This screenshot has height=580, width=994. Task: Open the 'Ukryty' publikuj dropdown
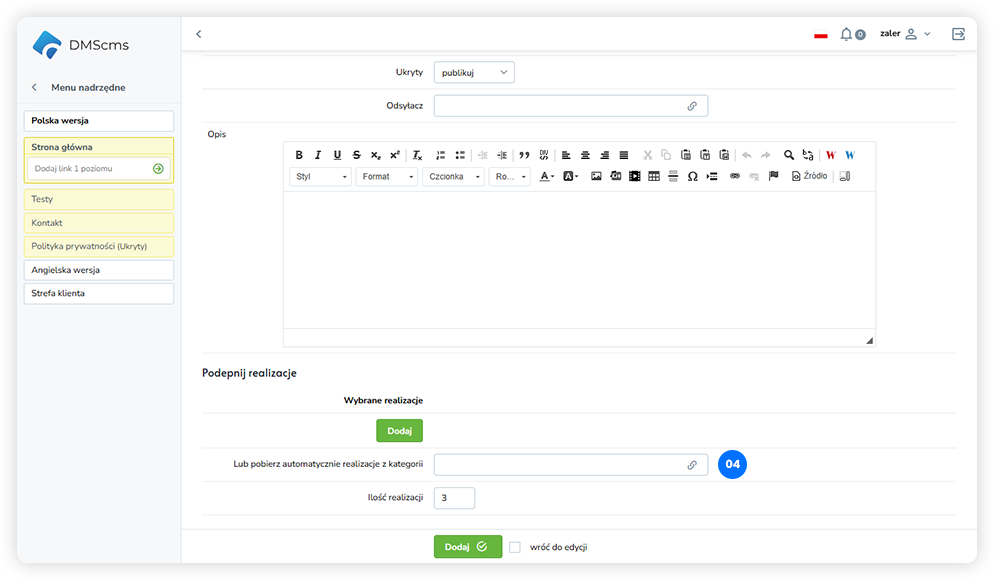click(x=474, y=72)
